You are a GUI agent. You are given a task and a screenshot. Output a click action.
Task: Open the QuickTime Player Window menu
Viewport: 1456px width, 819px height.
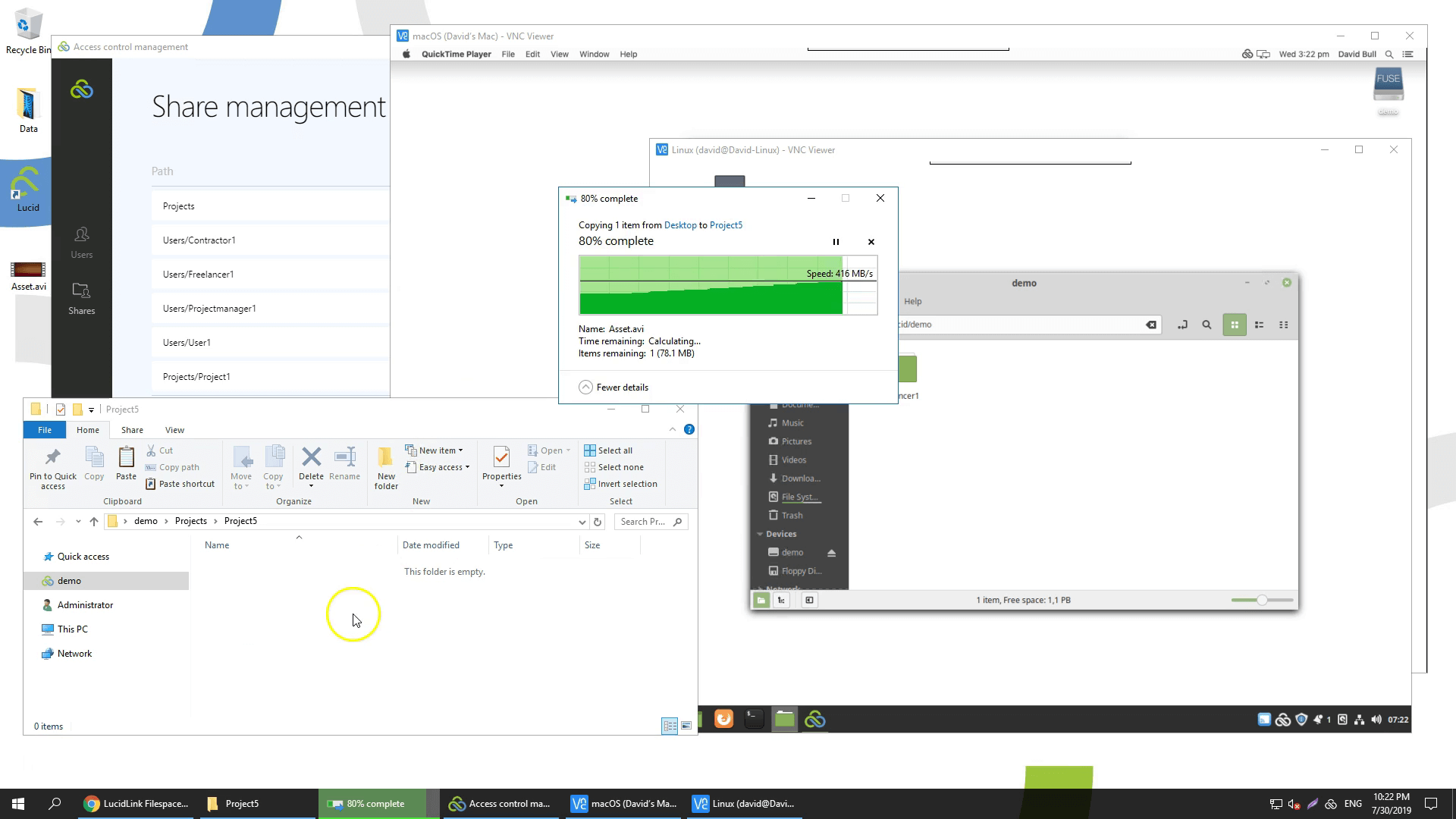(x=594, y=55)
